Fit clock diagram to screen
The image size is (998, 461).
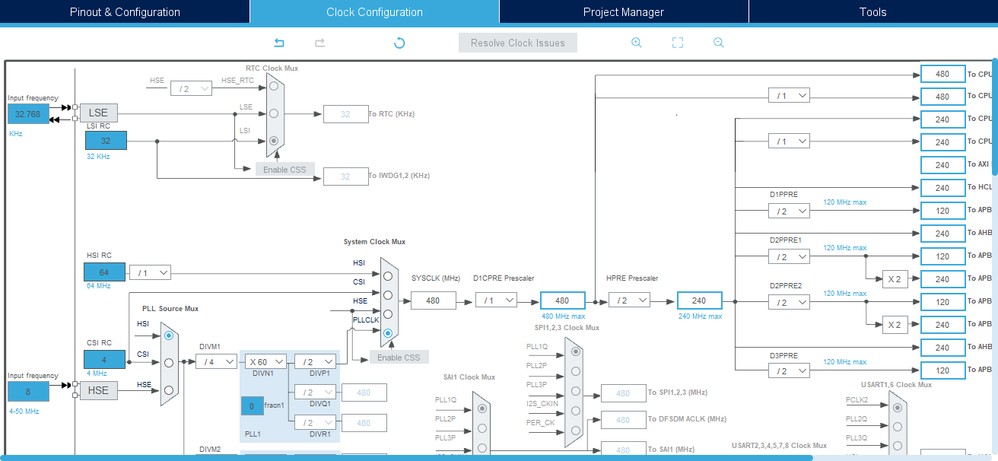677,43
